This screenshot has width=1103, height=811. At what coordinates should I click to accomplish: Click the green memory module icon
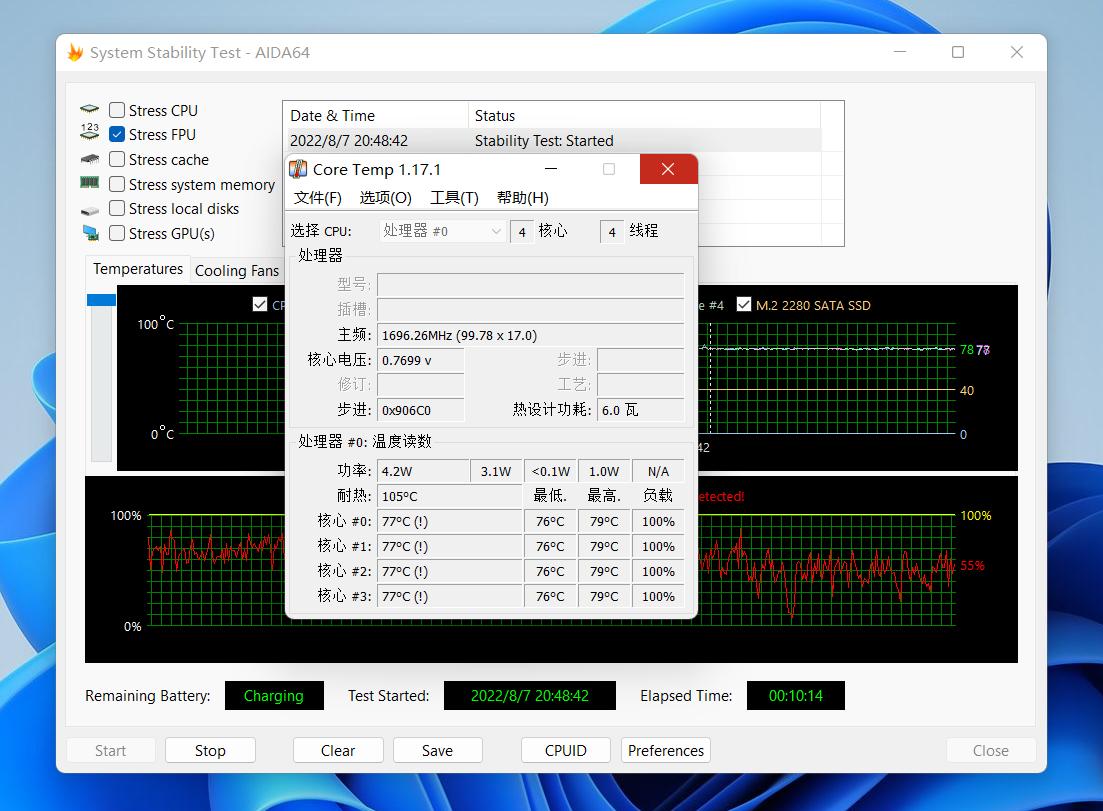(90, 183)
